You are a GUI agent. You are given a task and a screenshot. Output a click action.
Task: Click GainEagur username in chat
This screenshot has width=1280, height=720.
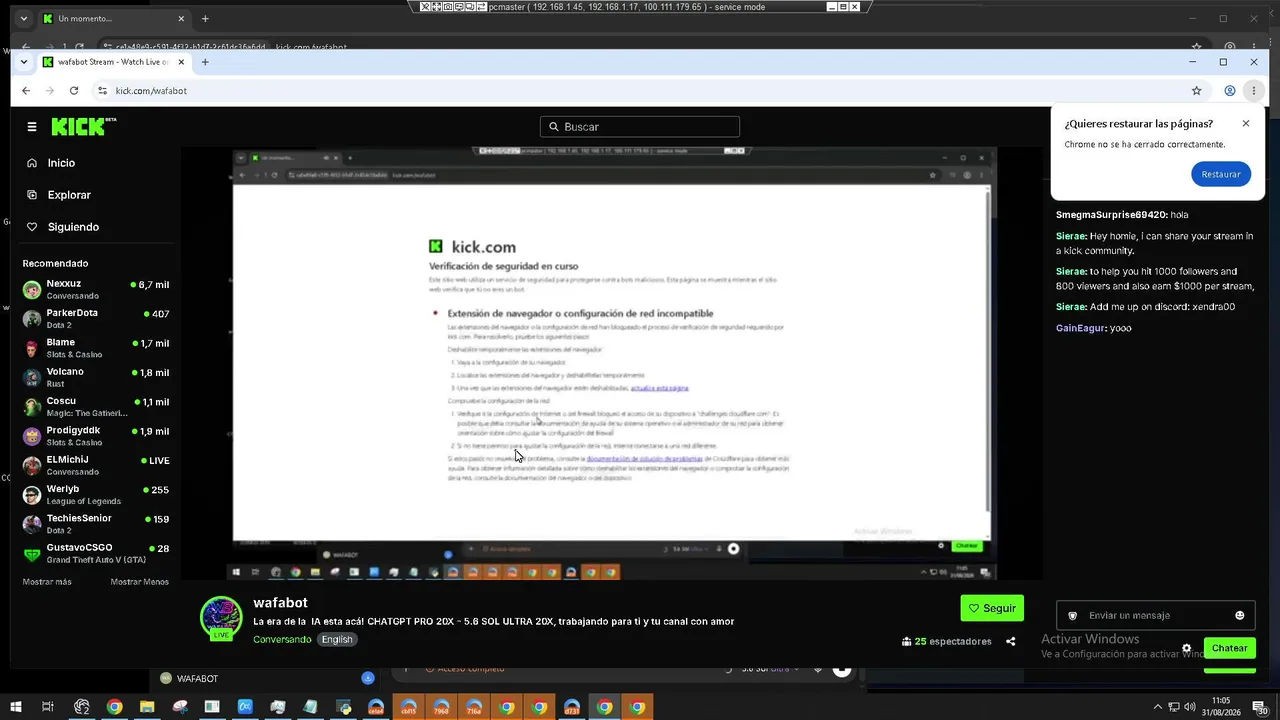pyautogui.click(x=1079, y=328)
